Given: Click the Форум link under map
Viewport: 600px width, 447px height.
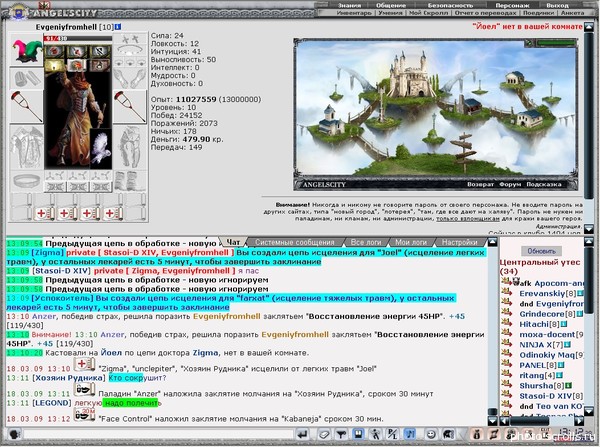Looking at the screenshot, I should tap(510, 184).
